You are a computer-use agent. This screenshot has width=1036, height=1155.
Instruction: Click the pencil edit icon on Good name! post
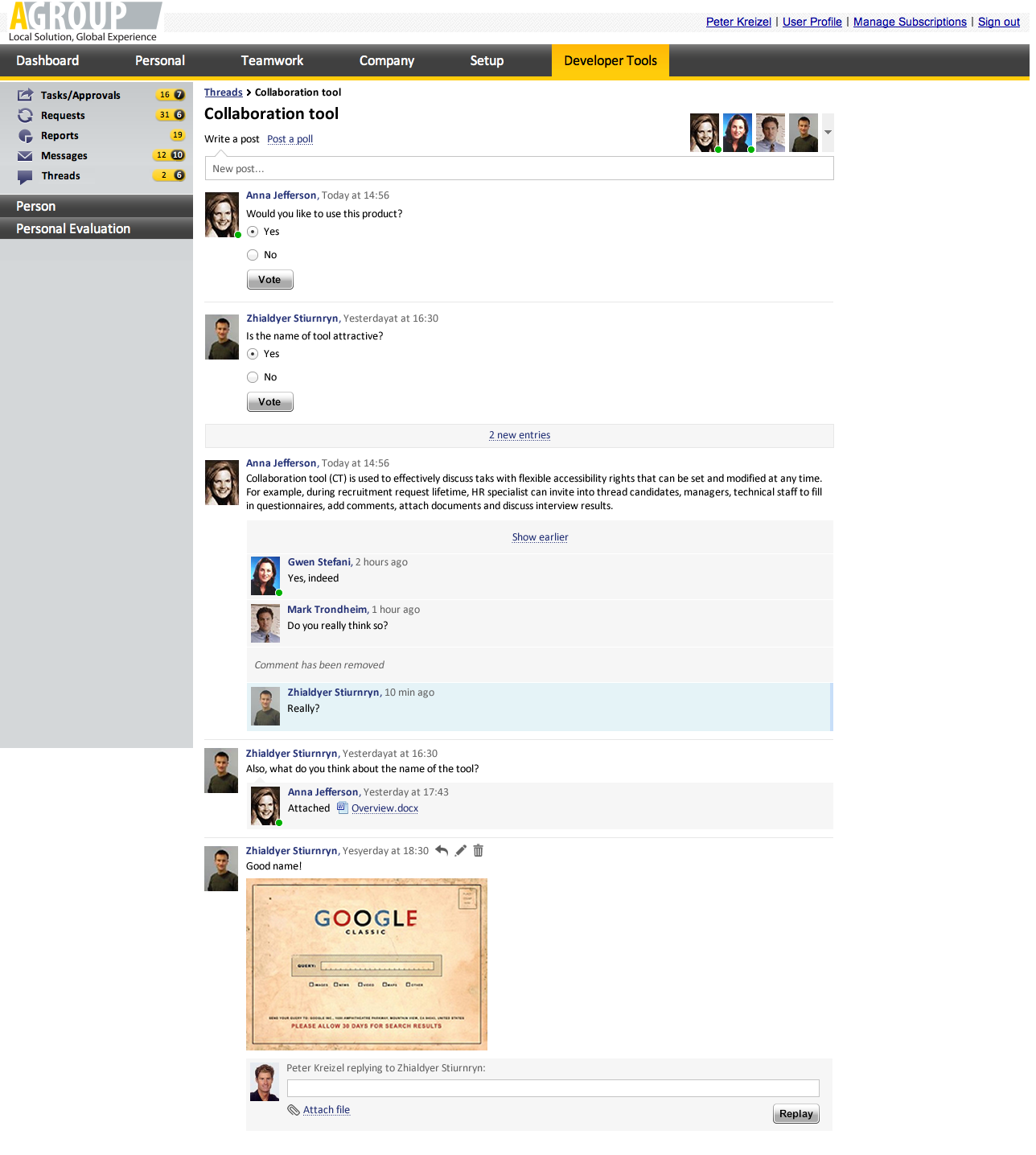point(460,850)
